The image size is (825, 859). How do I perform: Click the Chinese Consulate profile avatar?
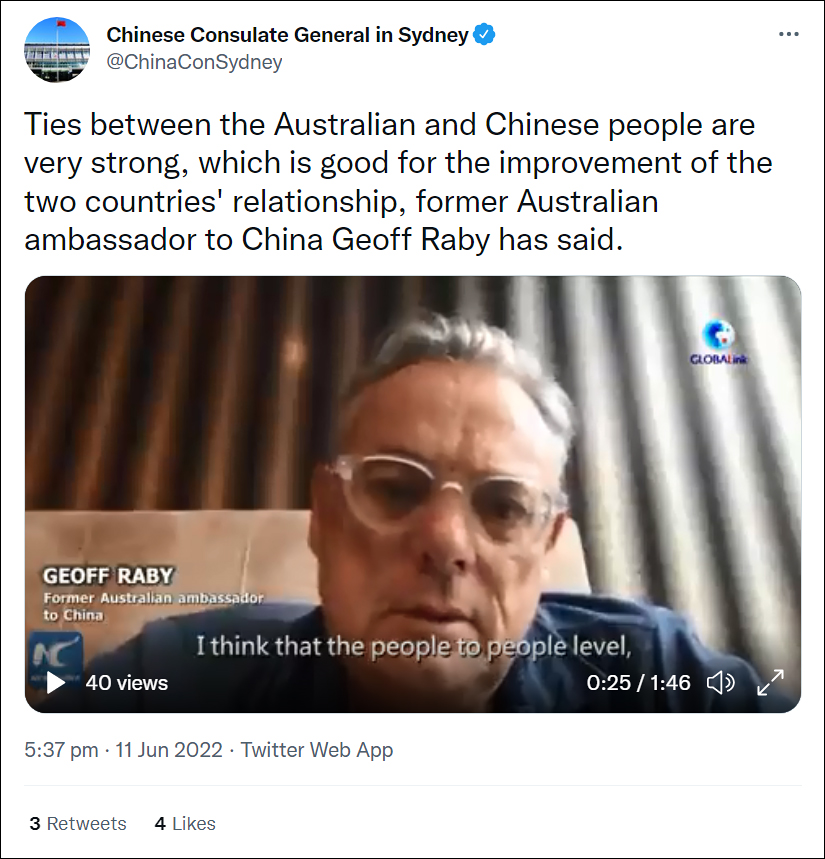[57, 49]
